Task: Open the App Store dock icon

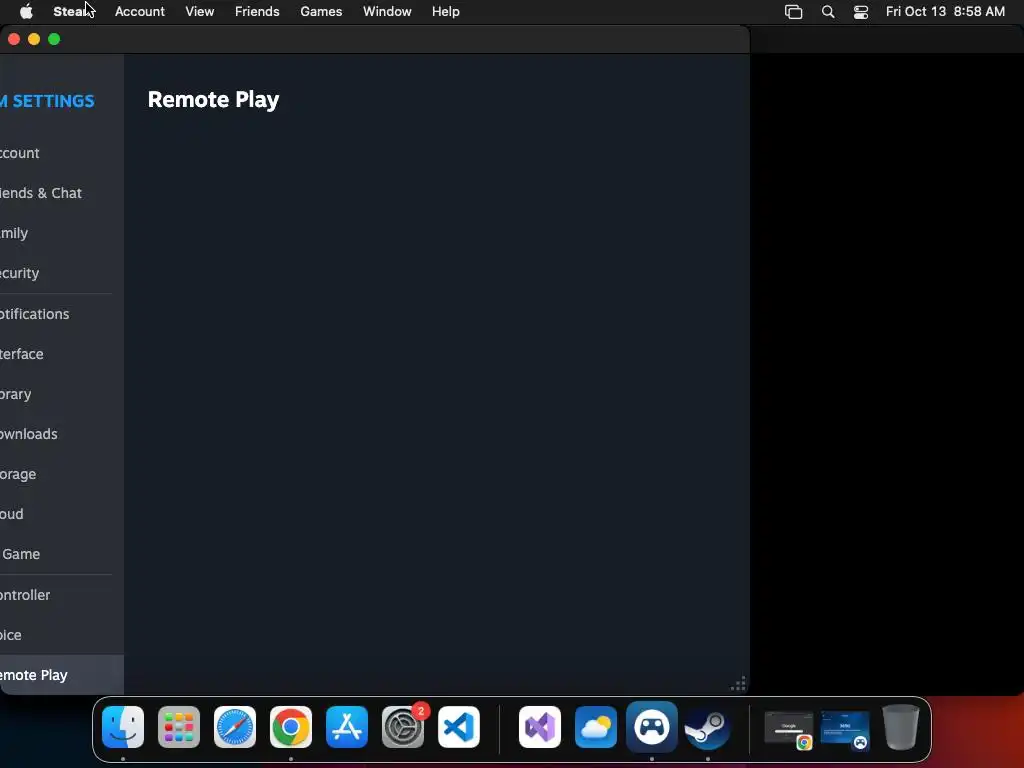Action: click(x=347, y=727)
